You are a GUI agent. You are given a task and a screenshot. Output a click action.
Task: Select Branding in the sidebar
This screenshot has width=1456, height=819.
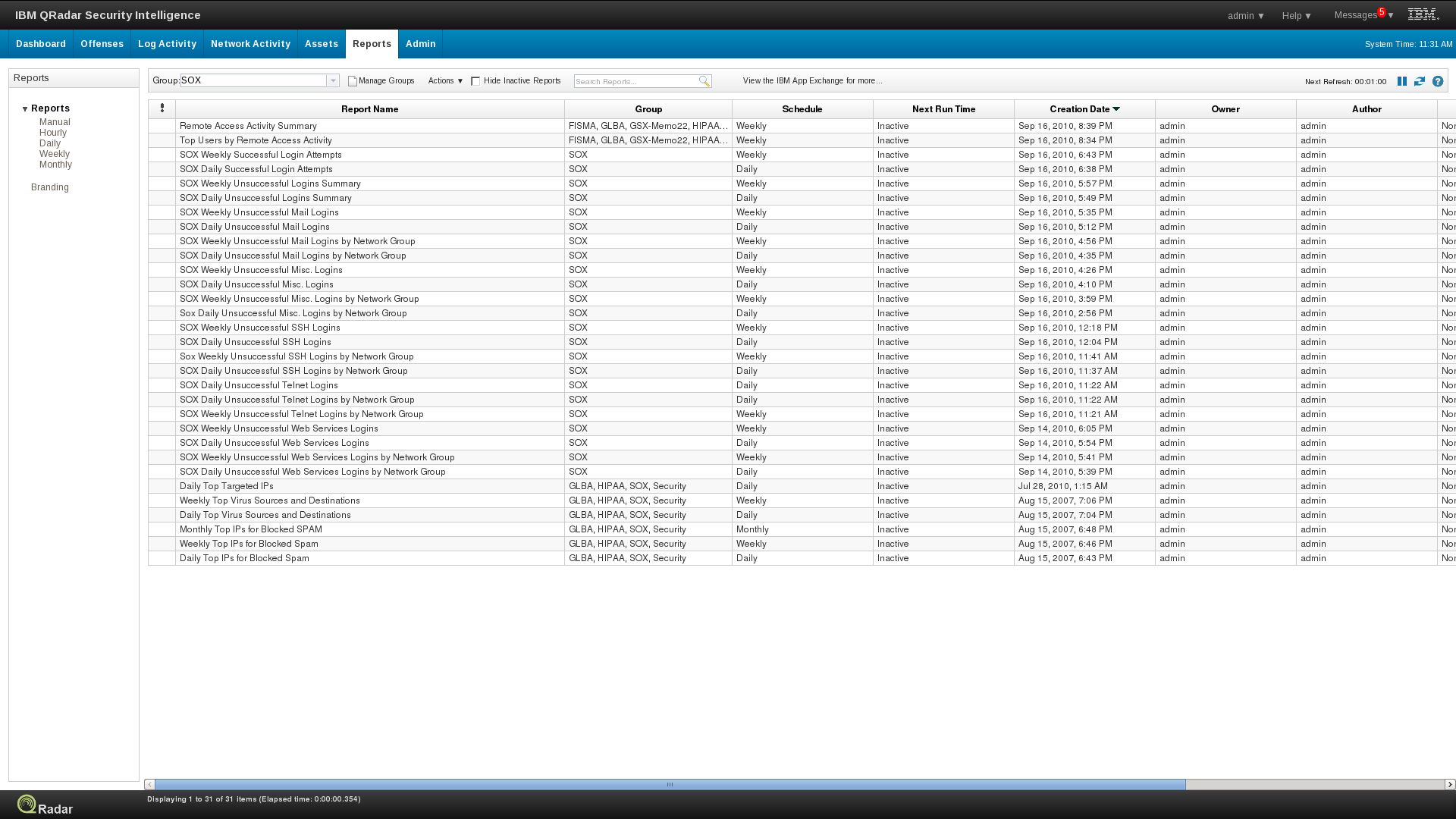click(50, 187)
